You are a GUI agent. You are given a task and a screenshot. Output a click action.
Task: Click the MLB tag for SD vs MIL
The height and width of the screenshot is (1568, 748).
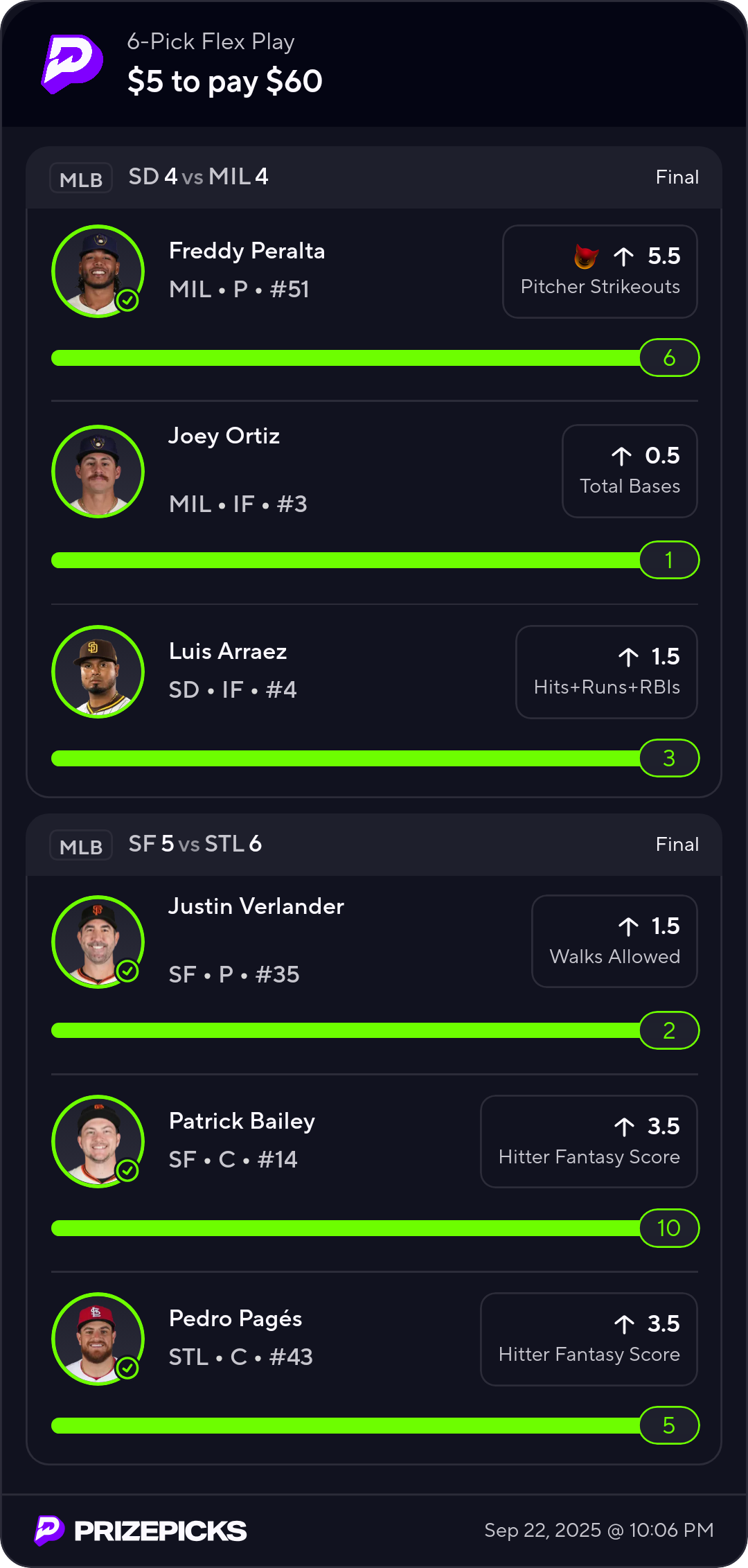[x=81, y=179]
